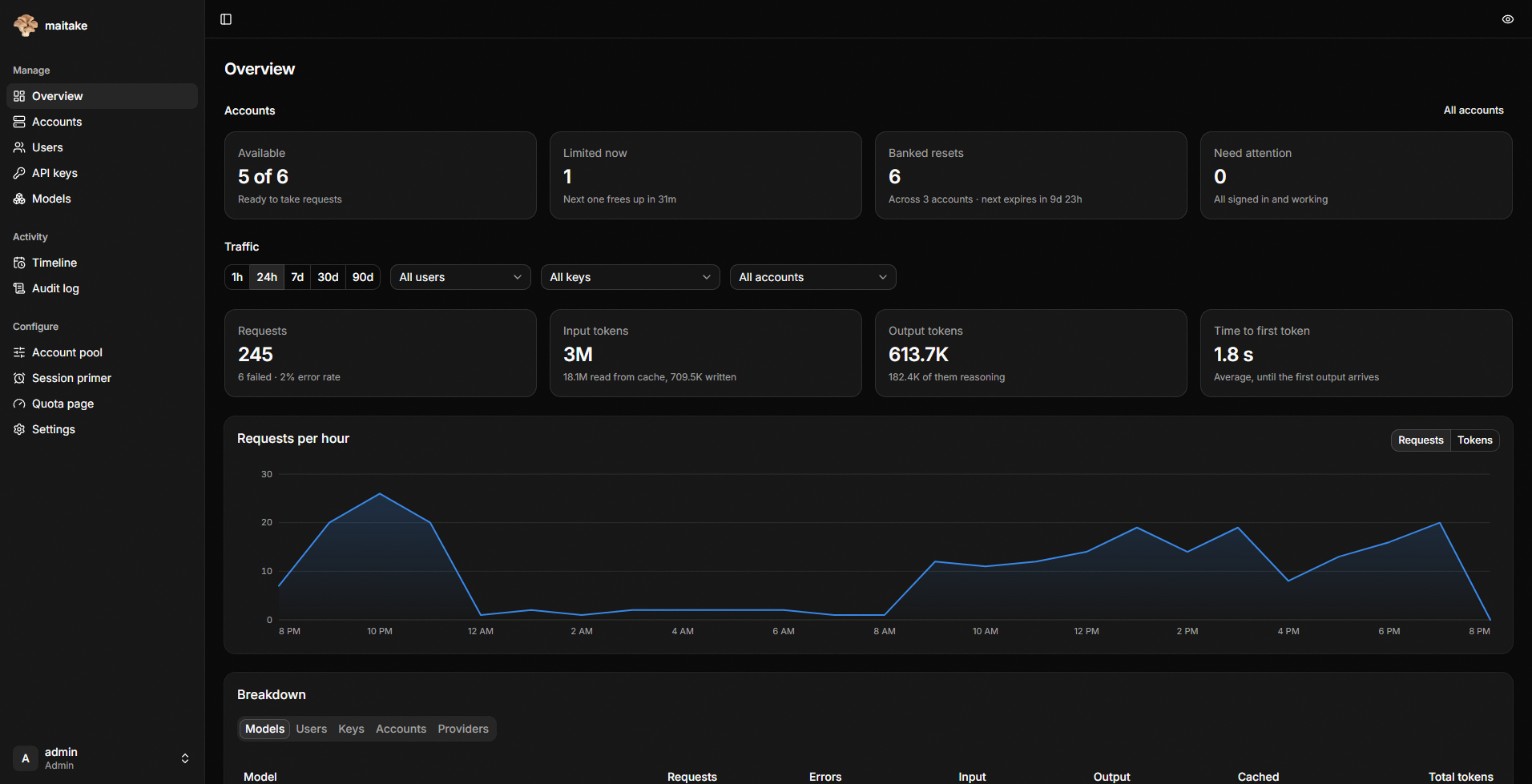Open Timeline under Activity
This screenshot has width=1532, height=784.
54,263
